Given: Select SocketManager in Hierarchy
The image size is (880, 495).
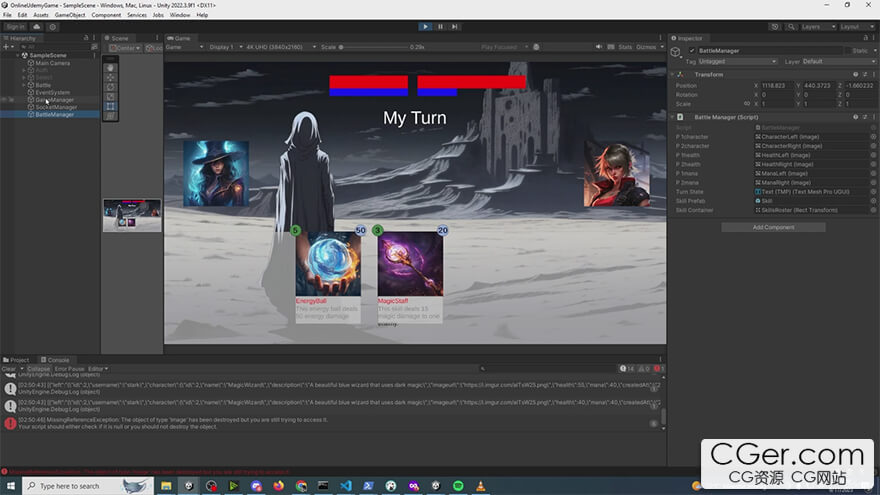Looking at the screenshot, I should pyautogui.click(x=56, y=107).
